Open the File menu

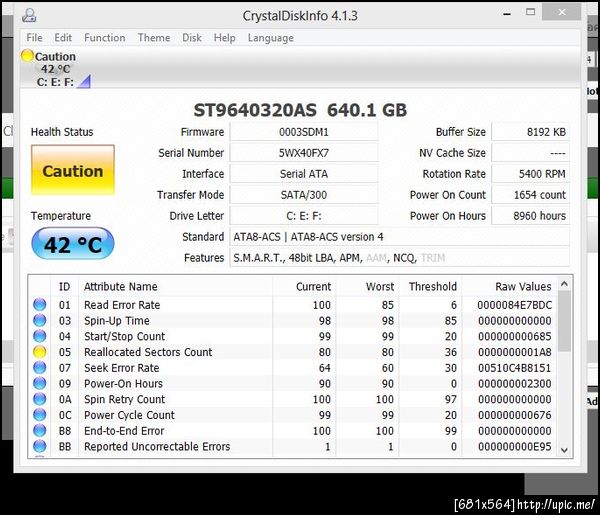(x=34, y=37)
